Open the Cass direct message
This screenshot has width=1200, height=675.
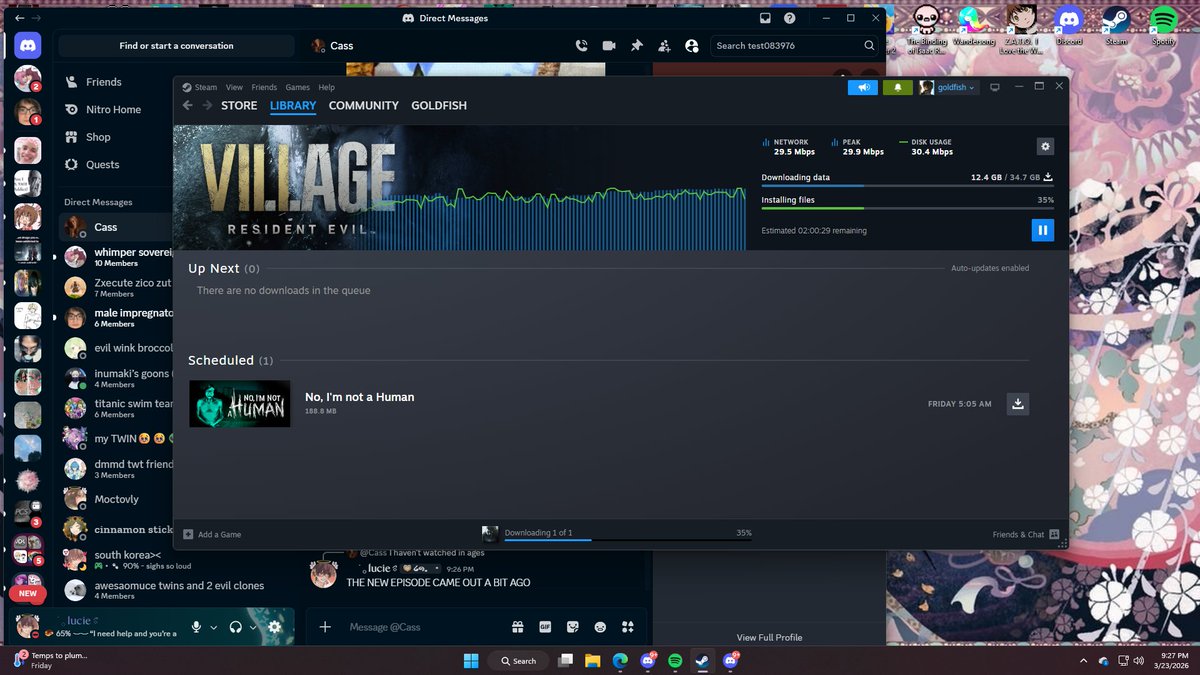click(x=115, y=227)
